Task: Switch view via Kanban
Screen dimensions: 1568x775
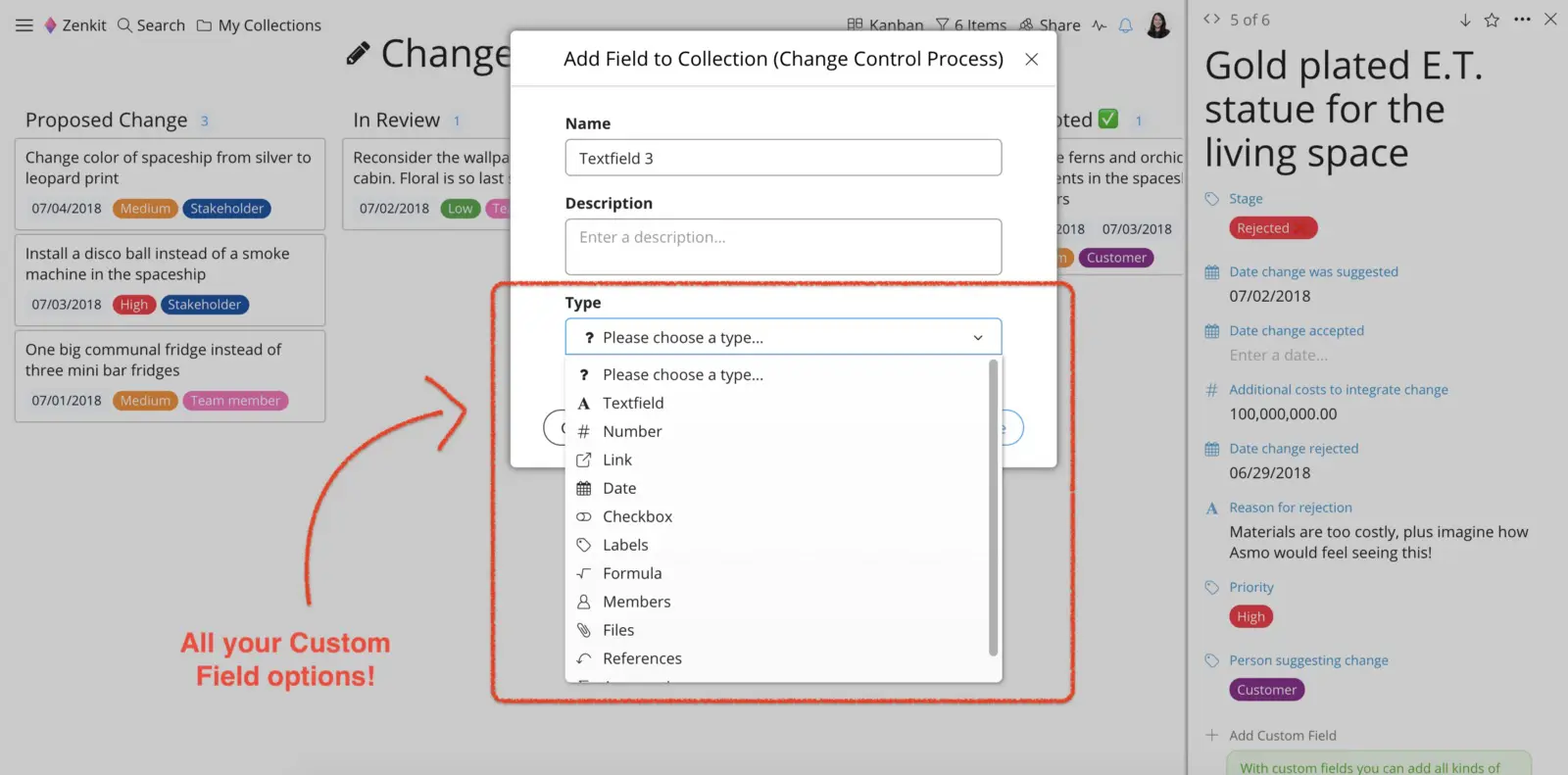Action: (x=885, y=25)
